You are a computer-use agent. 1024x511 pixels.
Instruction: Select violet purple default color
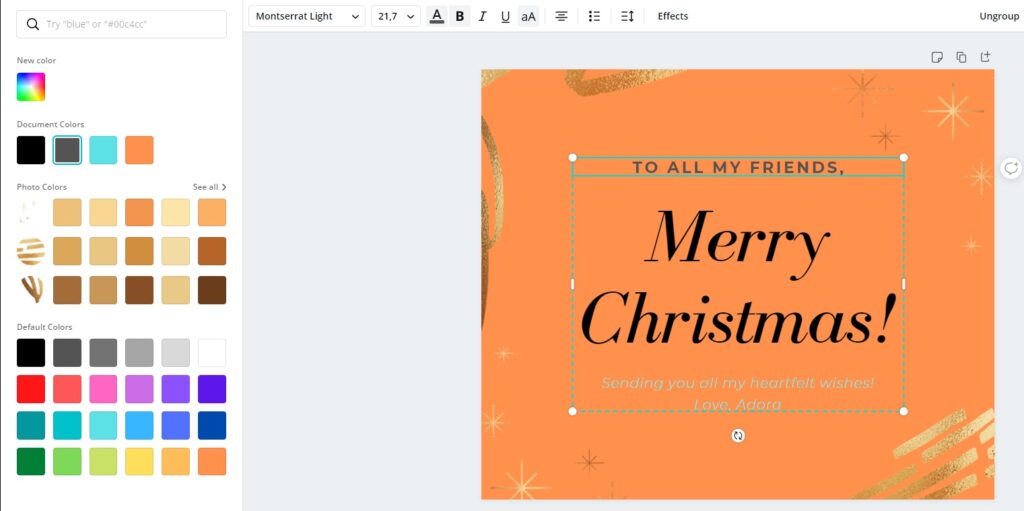coord(176,389)
